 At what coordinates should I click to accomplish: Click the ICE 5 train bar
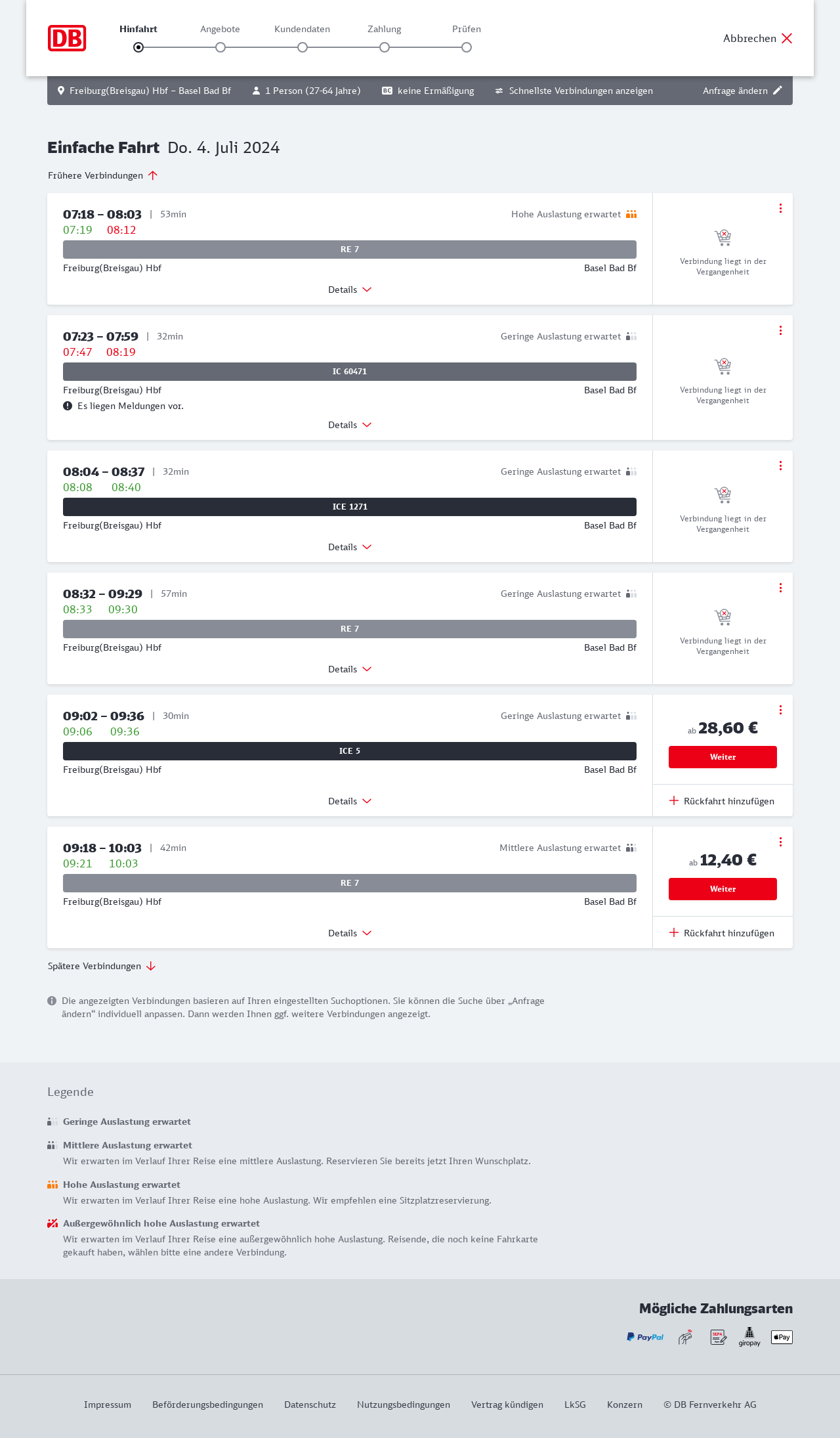click(x=350, y=751)
